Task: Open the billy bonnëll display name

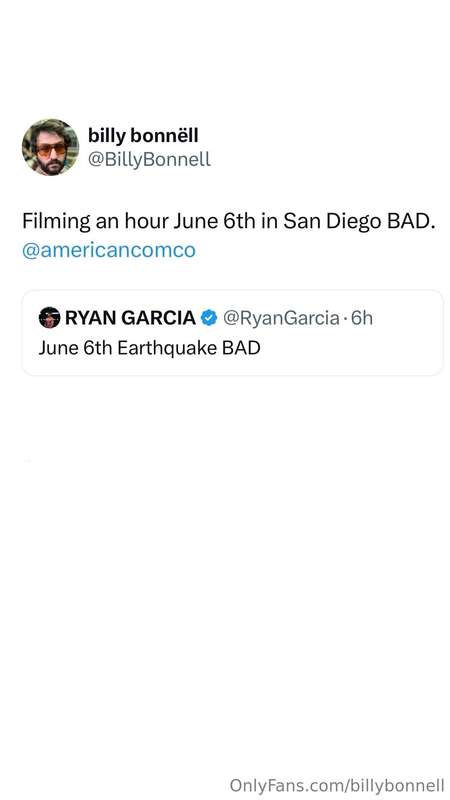Action: (x=143, y=136)
